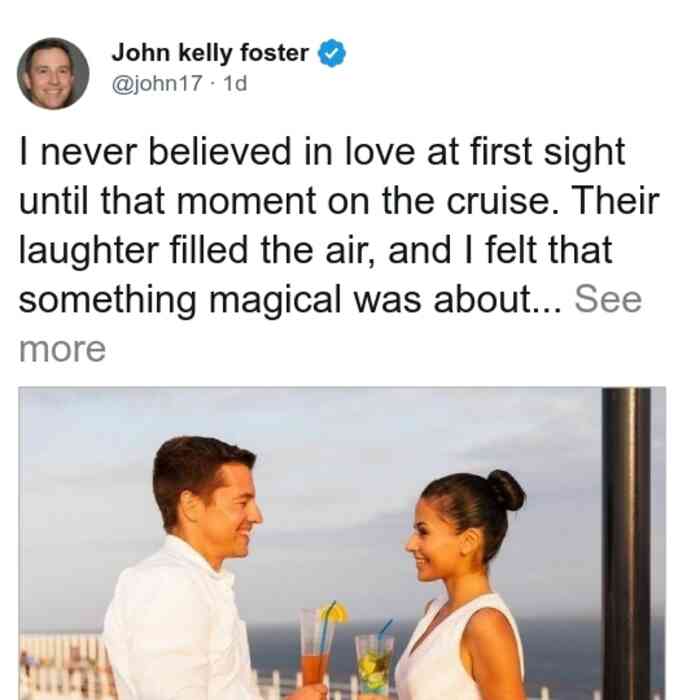Open the attached cruise couple photo

point(342,543)
